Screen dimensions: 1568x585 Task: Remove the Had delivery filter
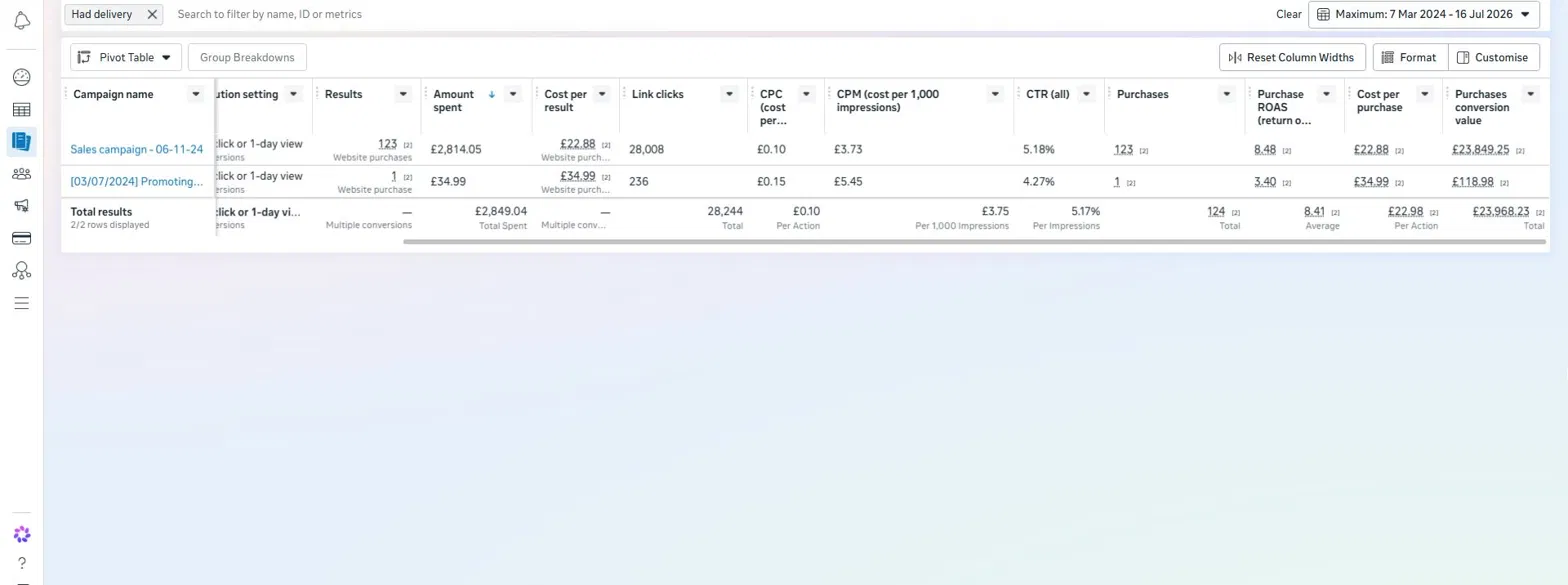pyautogui.click(x=152, y=14)
